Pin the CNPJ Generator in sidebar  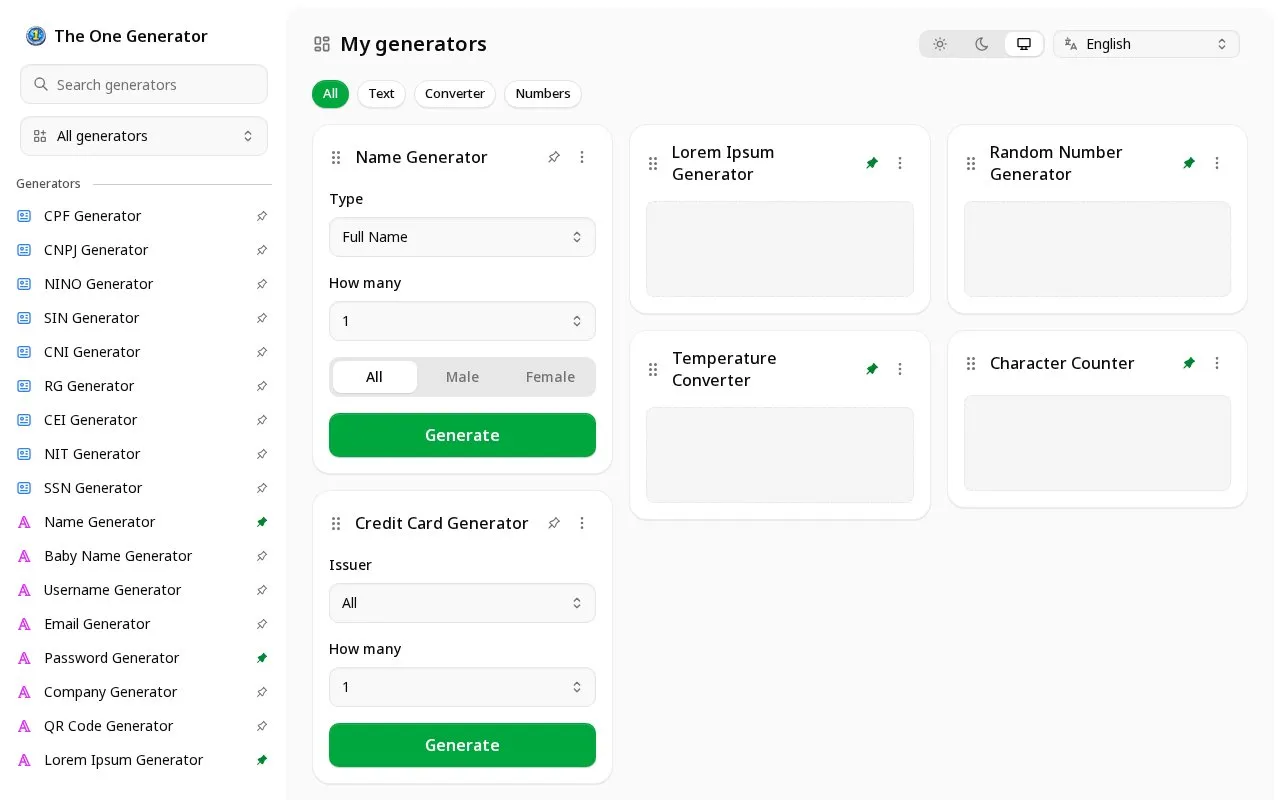click(262, 250)
